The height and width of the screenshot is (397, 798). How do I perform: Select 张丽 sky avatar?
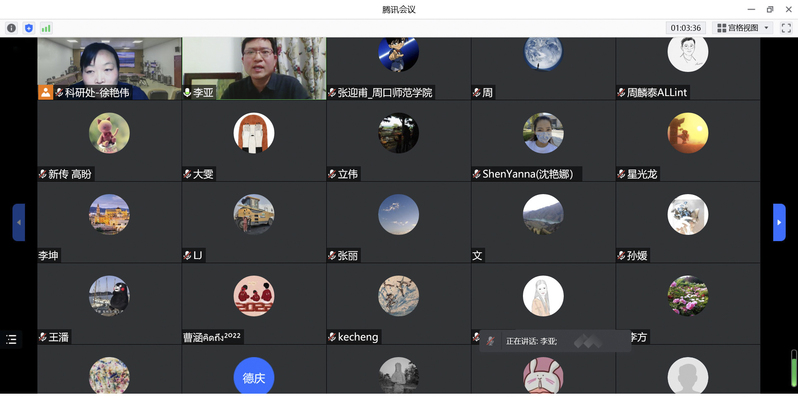point(398,214)
